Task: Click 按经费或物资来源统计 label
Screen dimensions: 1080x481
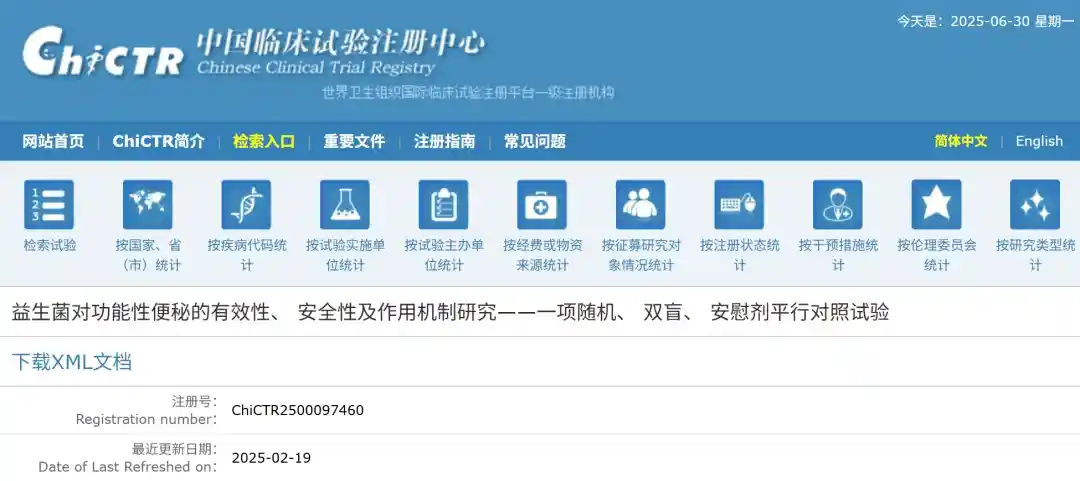Action: coord(543,255)
